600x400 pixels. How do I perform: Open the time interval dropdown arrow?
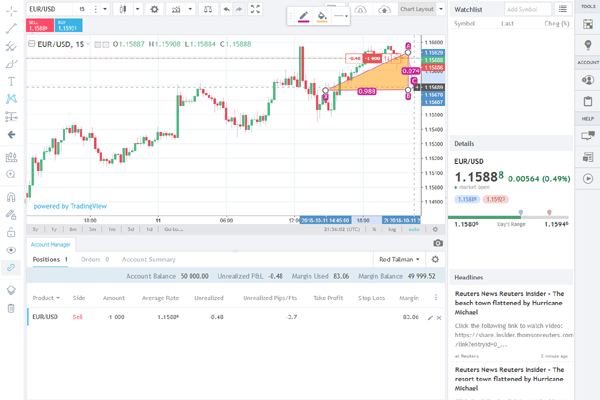point(104,9)
